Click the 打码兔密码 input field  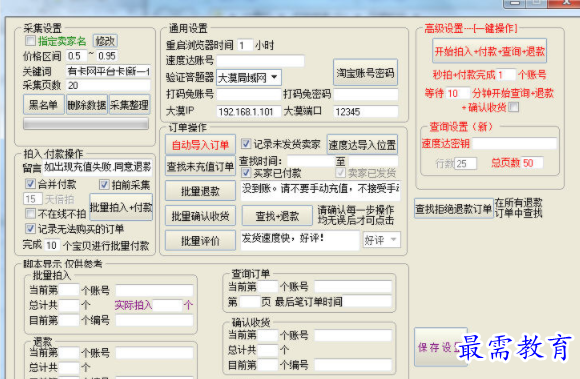[x=366, y=94]
